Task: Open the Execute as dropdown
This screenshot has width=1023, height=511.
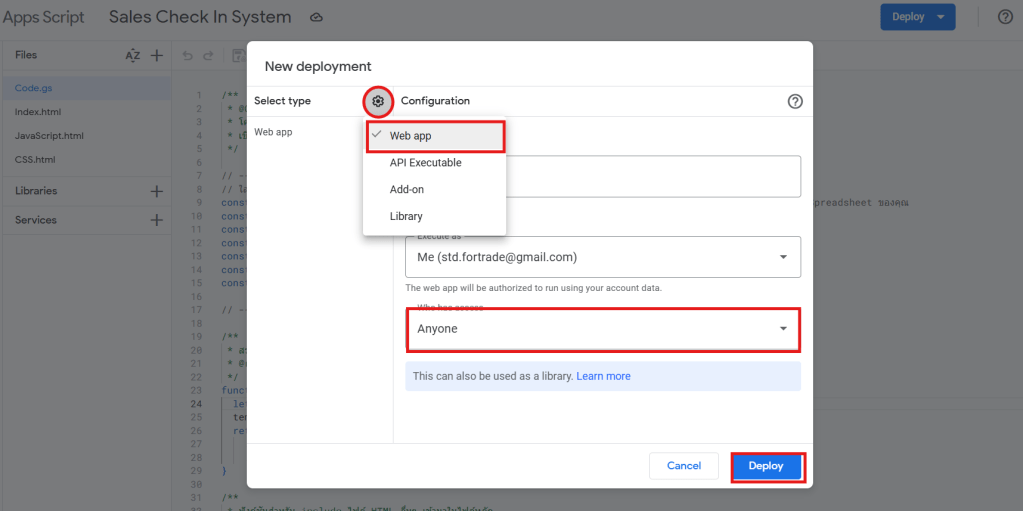Action: click(x=602, y=257)
